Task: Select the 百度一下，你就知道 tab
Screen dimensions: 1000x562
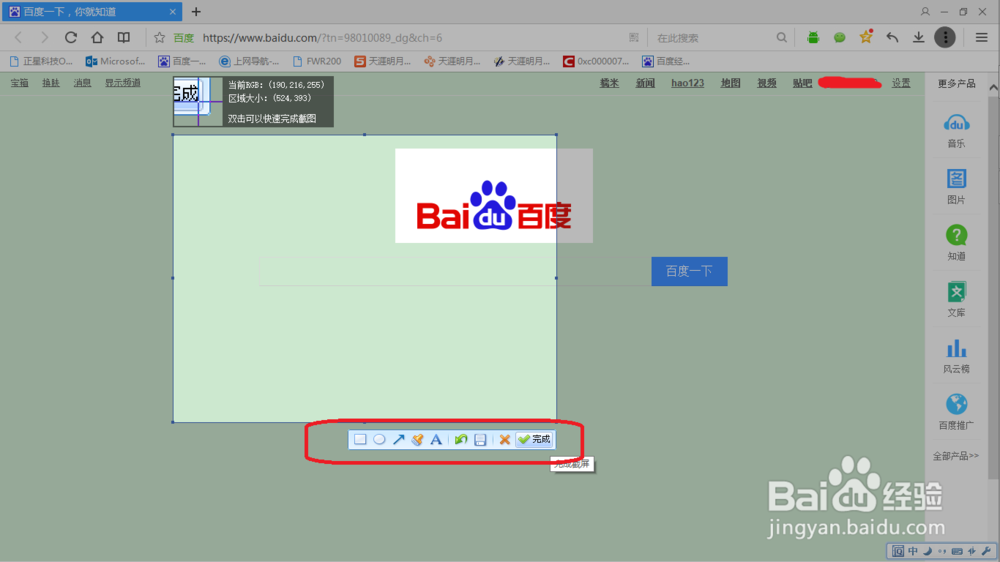Action: point(91,11)
